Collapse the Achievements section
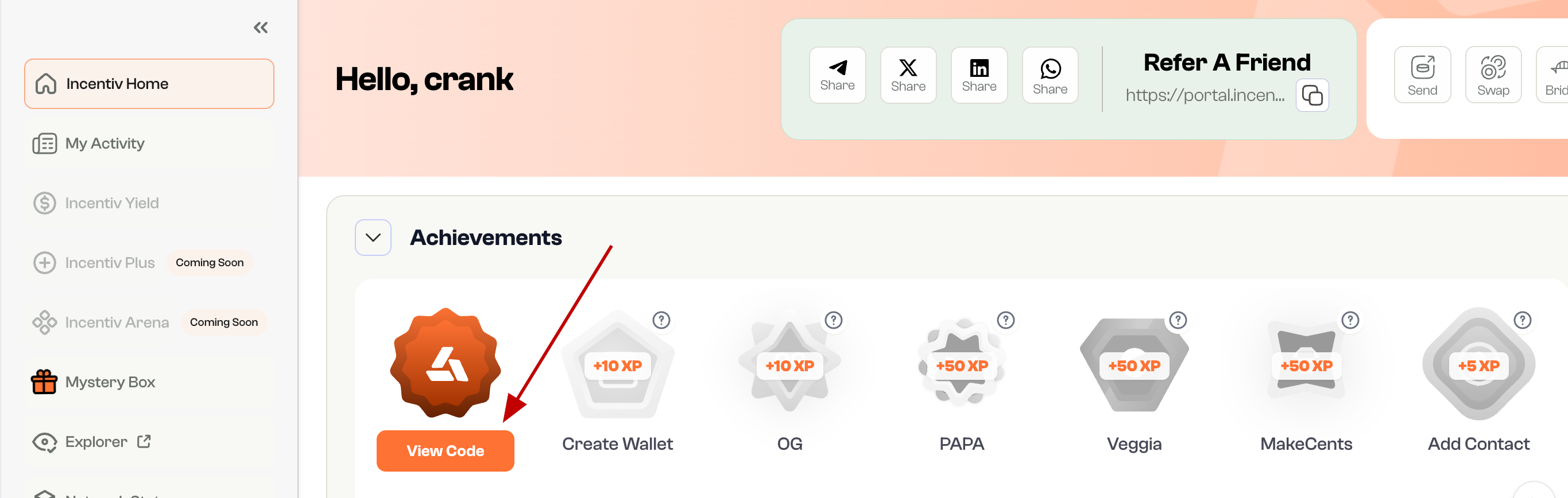The height and width of the screenshot is (498, 1568). tap(373, 237)
